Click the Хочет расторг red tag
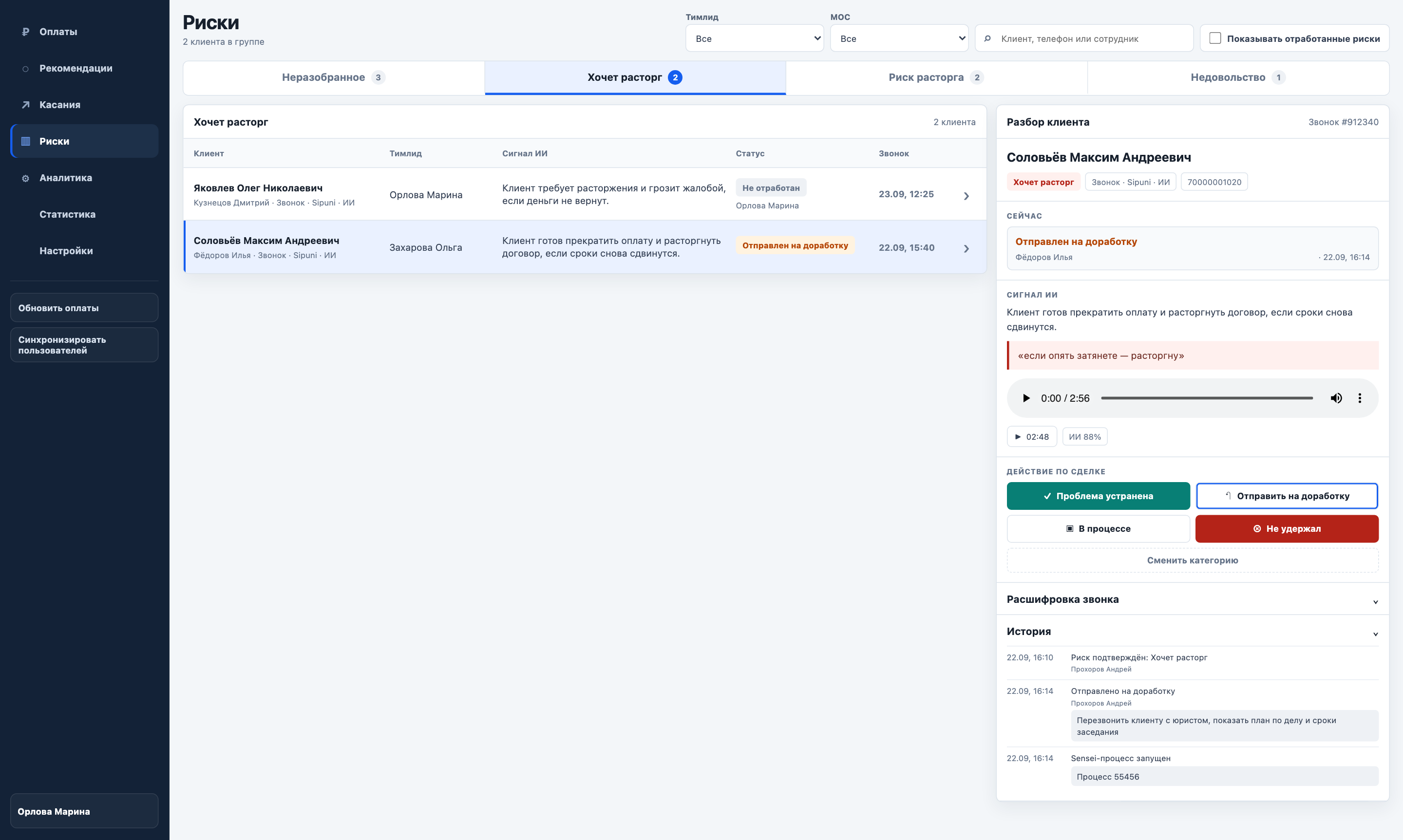 point(1043,182)
